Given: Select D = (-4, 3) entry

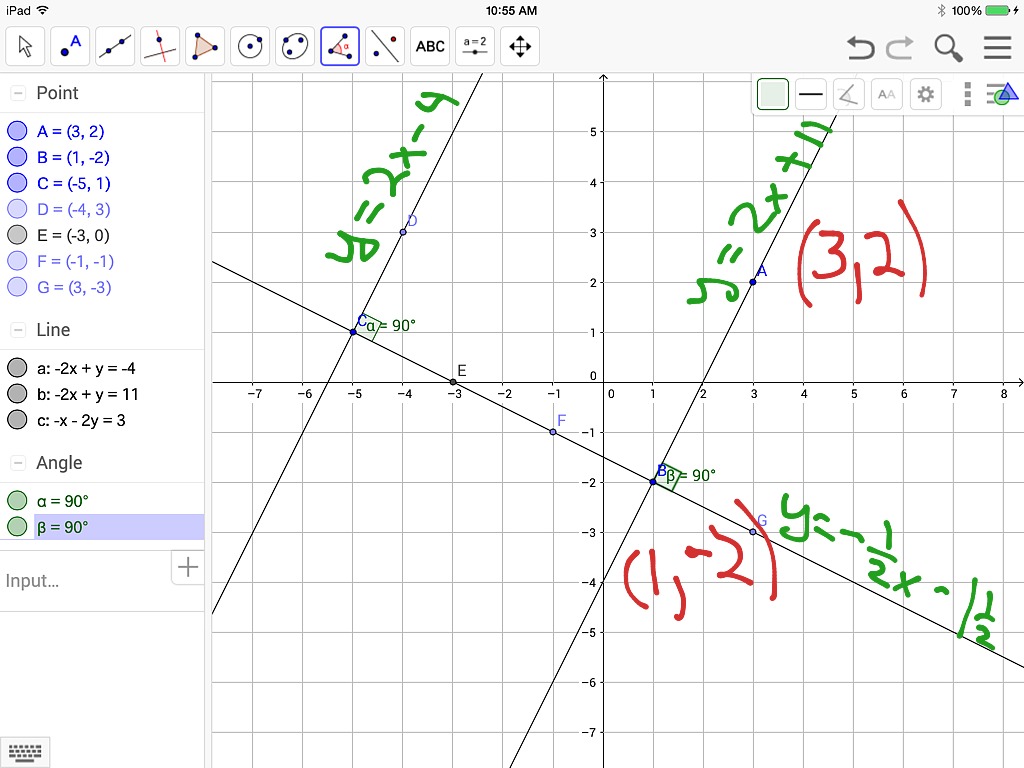Looking at the screenshot, I should [74, 210].
